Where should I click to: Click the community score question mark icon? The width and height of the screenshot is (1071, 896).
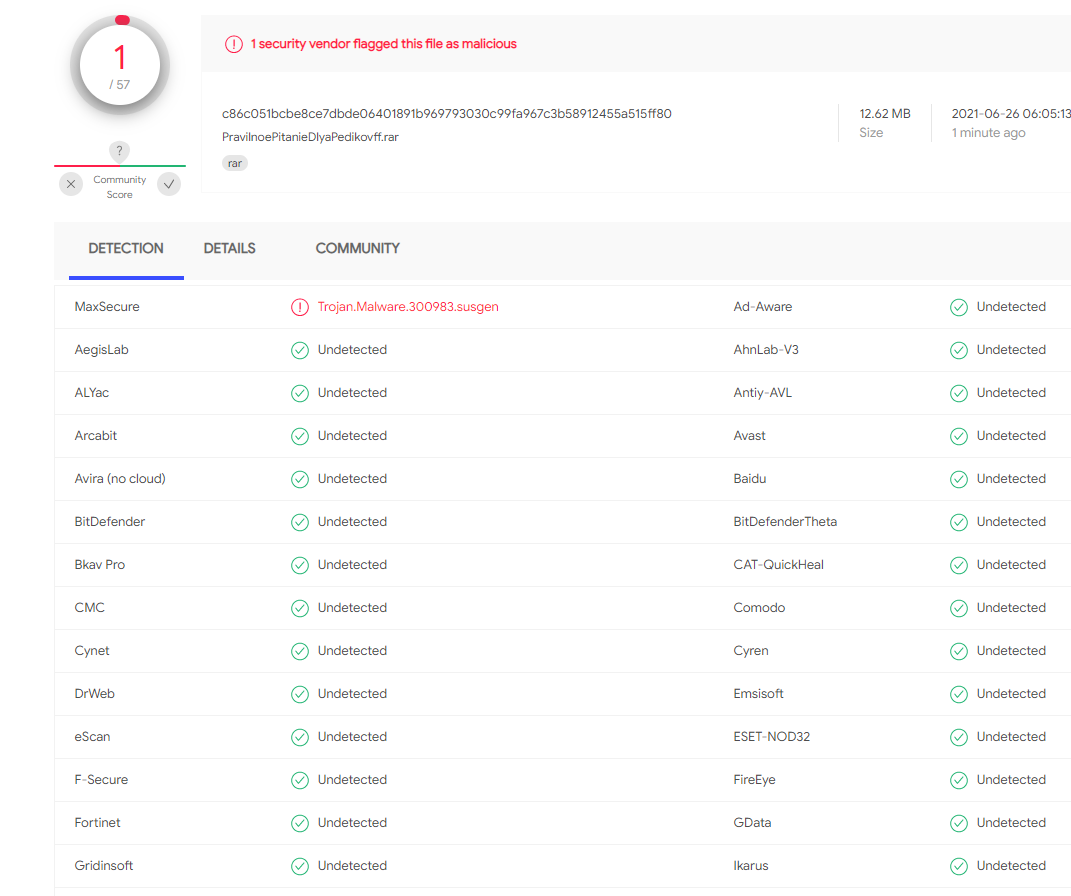[x=120, y=151]
